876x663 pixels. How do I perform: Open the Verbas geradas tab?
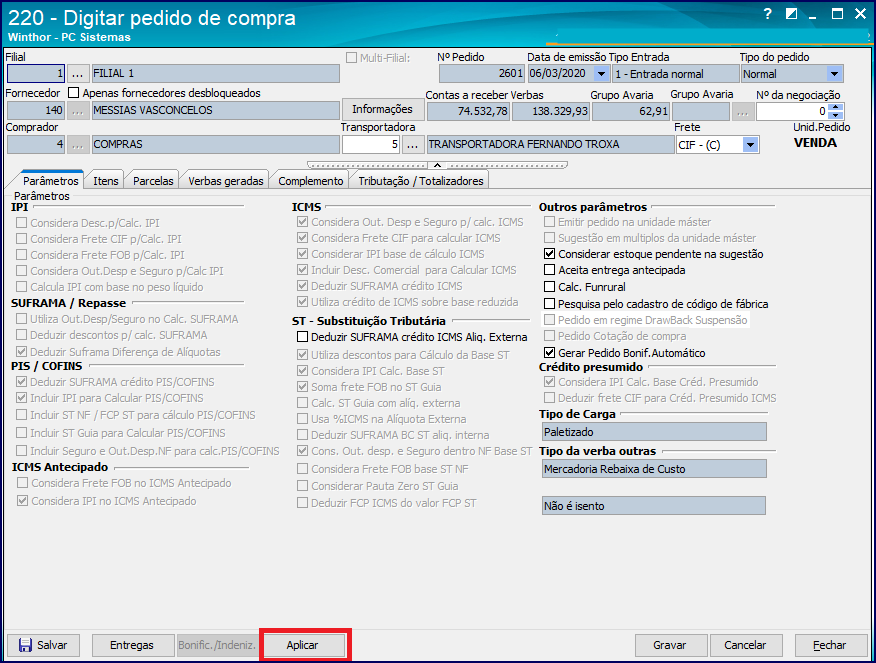[226, 181]
